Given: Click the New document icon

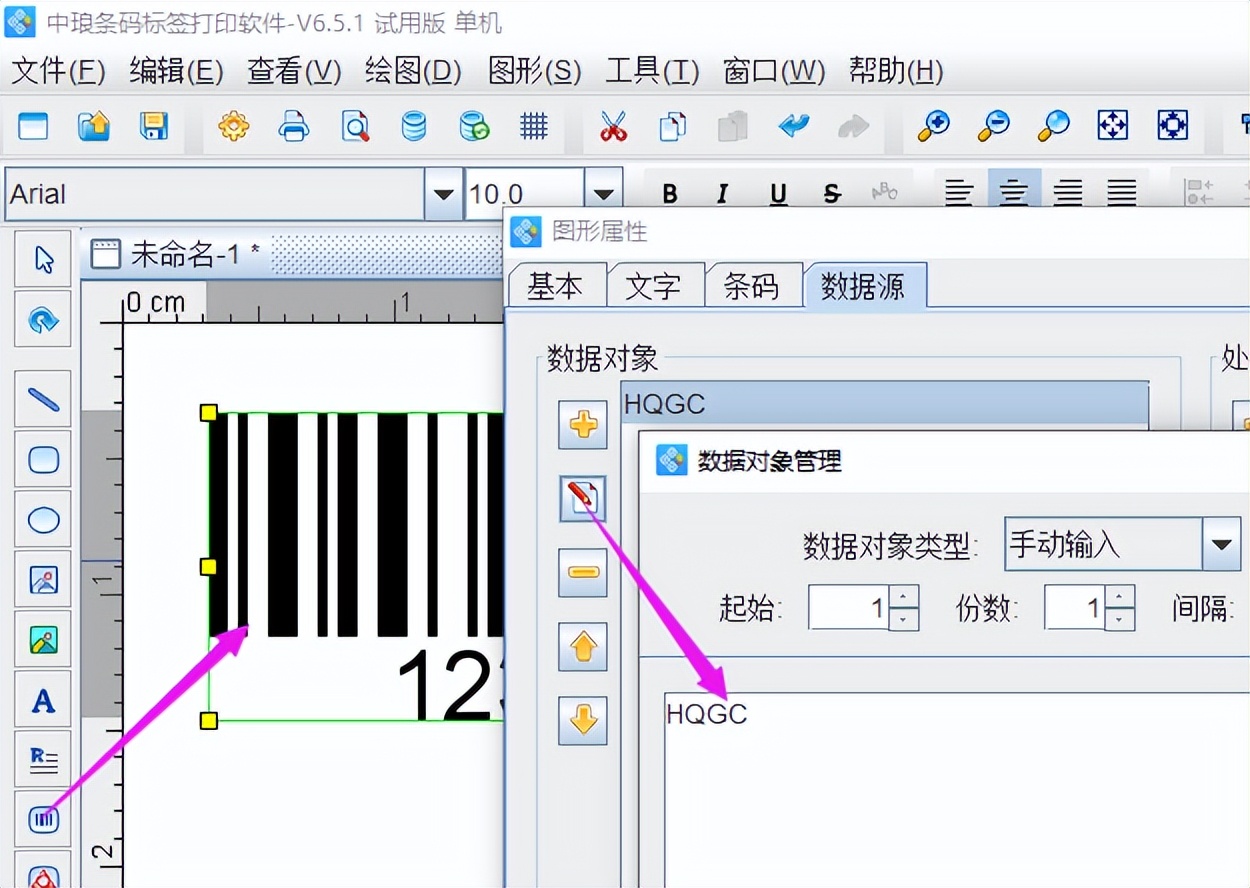Looking at the screenshot, I should click(33, 126).
